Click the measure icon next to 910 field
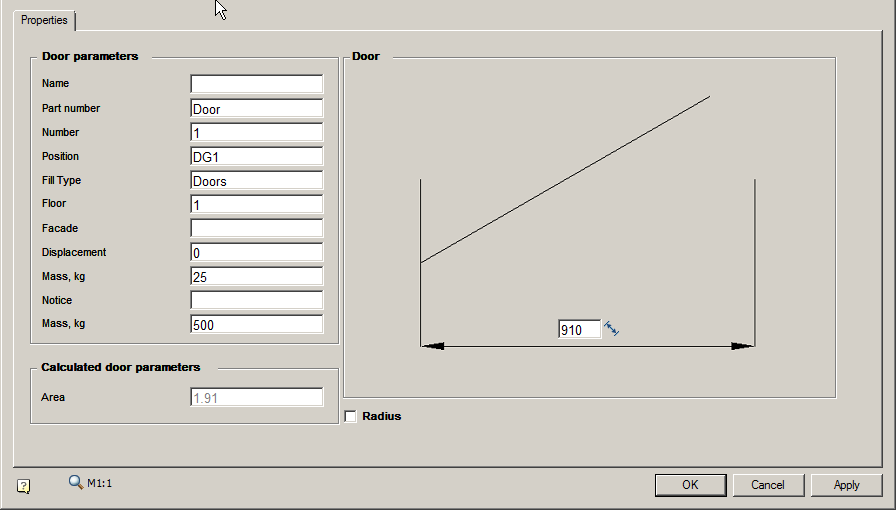896x510 pixels. [x=612, y=328]
